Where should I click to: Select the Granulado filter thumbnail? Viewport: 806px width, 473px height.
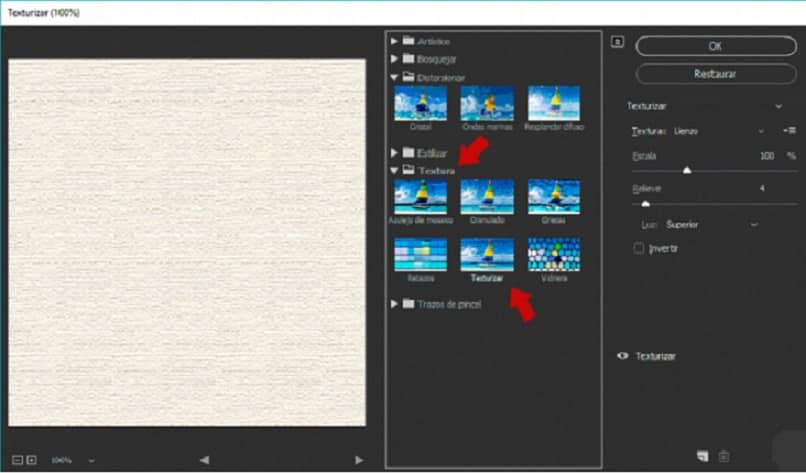coord(487,197)
